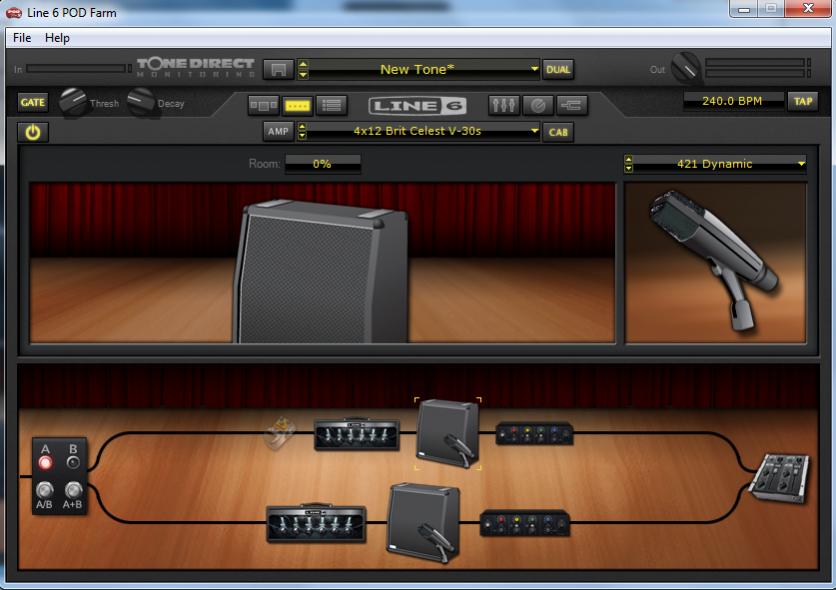Open the tuner view

(538, 106)
